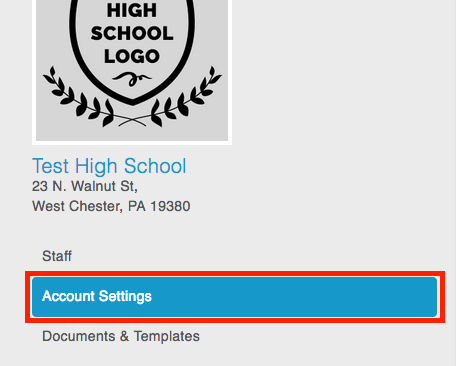Click the flourish ornament inside the shield

(x=132, y=79)
